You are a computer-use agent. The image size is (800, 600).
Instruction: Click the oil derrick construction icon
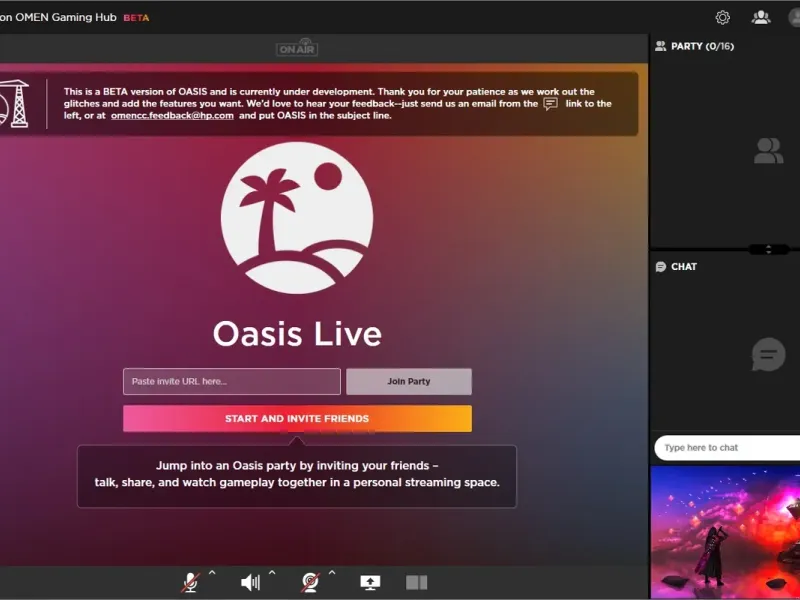(14, 104)
